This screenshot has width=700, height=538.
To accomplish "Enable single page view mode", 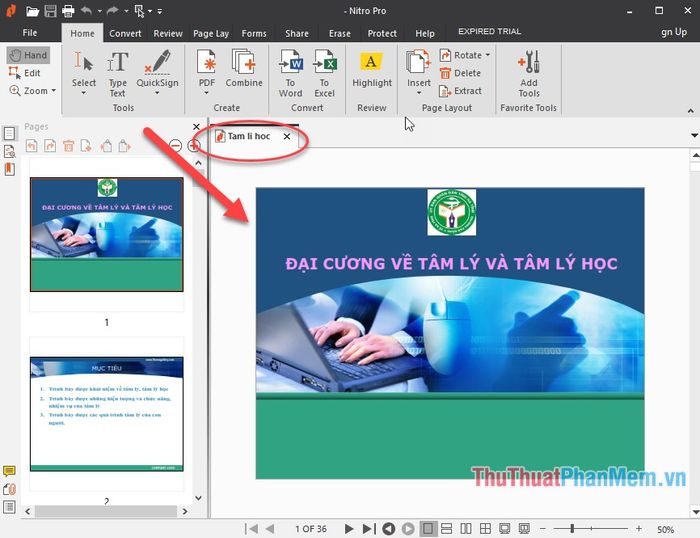I will click(428, 529).
